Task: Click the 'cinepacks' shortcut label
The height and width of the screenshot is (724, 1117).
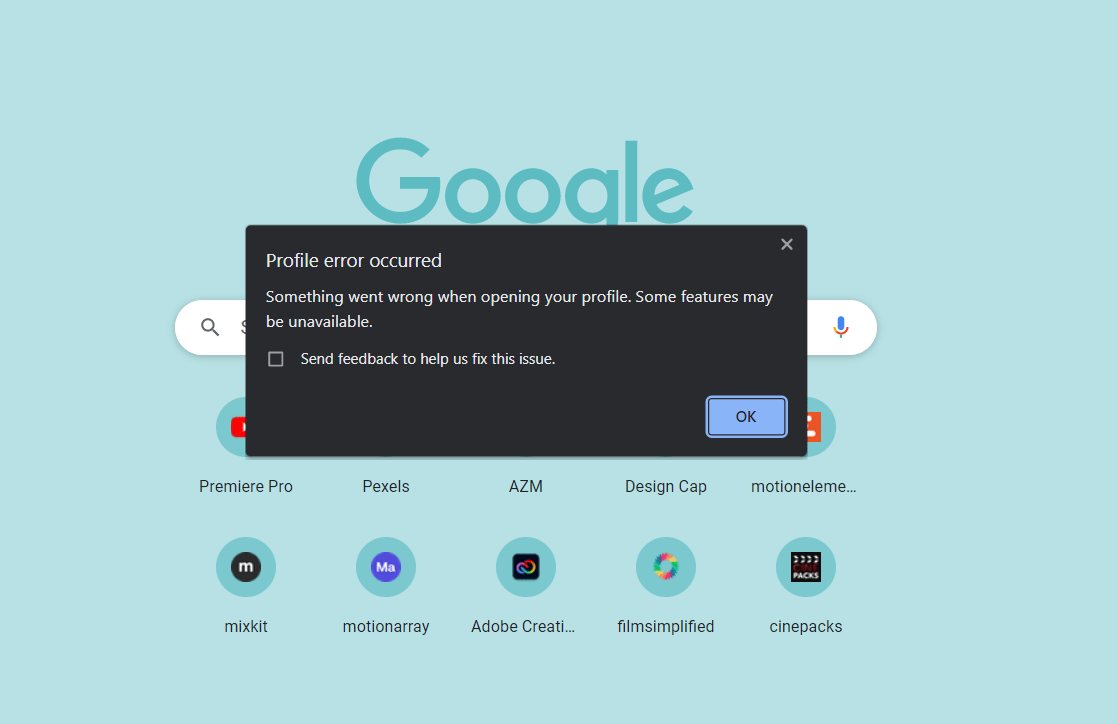Action: [x=806, y=626]
